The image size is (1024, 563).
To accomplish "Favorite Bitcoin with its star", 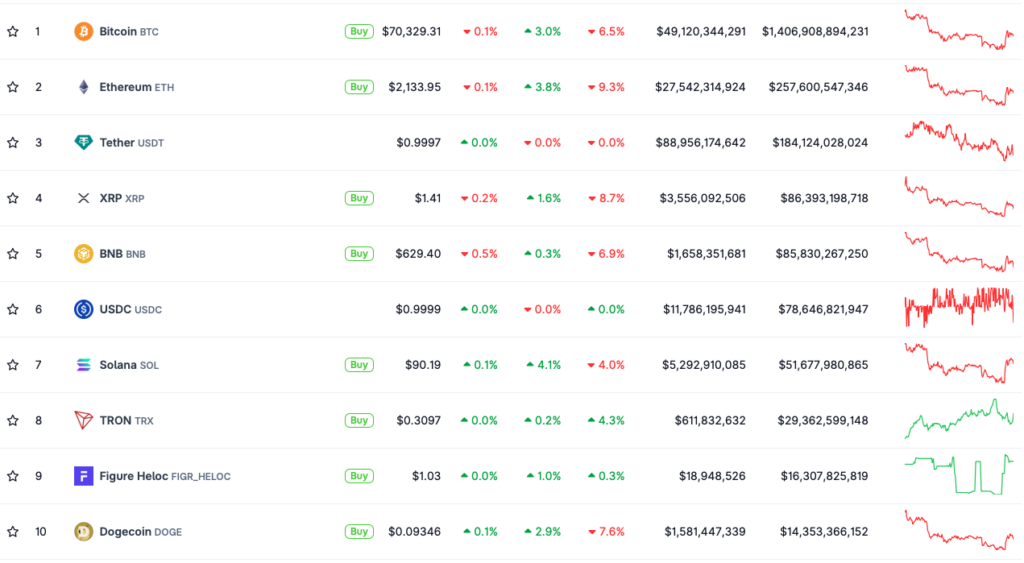I will pyautogui.click(x=13, y=31).
